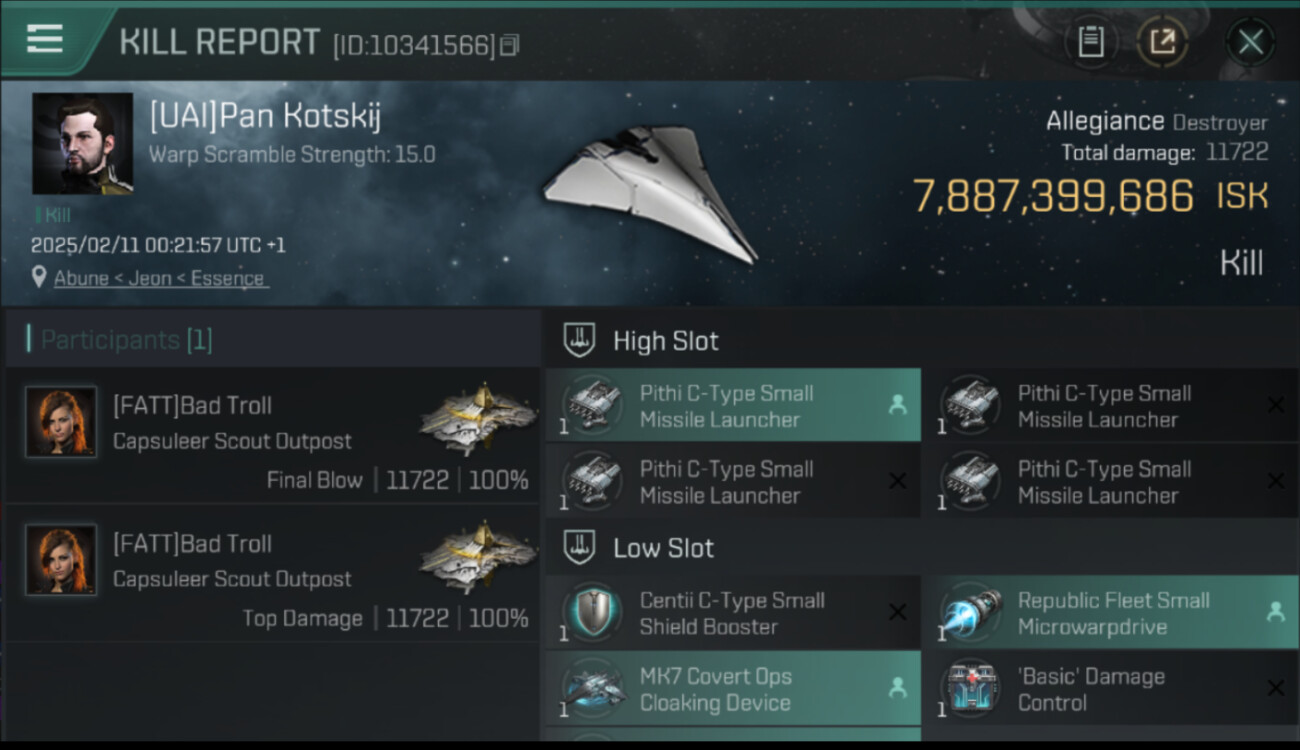Click the location pin icon beside Abune

tap(39, 277)
